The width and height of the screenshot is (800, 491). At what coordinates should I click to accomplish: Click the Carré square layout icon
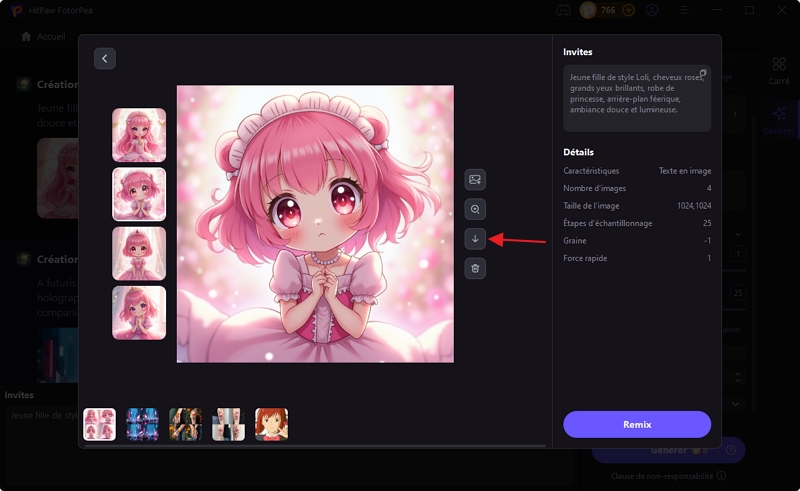pos(779,64)
